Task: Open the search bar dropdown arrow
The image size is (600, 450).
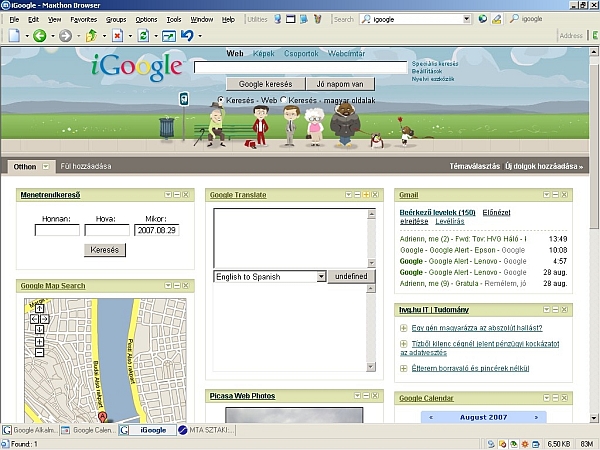Action: click(x=466, y=19)
